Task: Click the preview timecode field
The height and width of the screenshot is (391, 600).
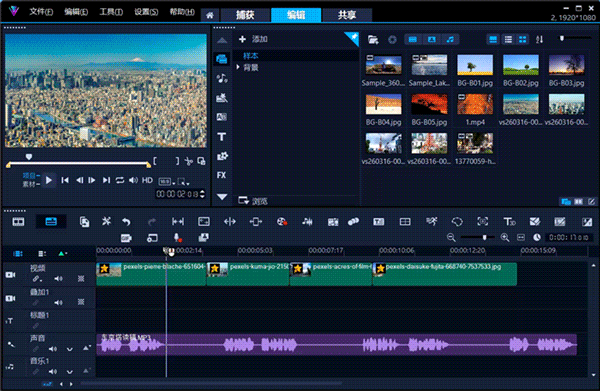Action: 177,194
